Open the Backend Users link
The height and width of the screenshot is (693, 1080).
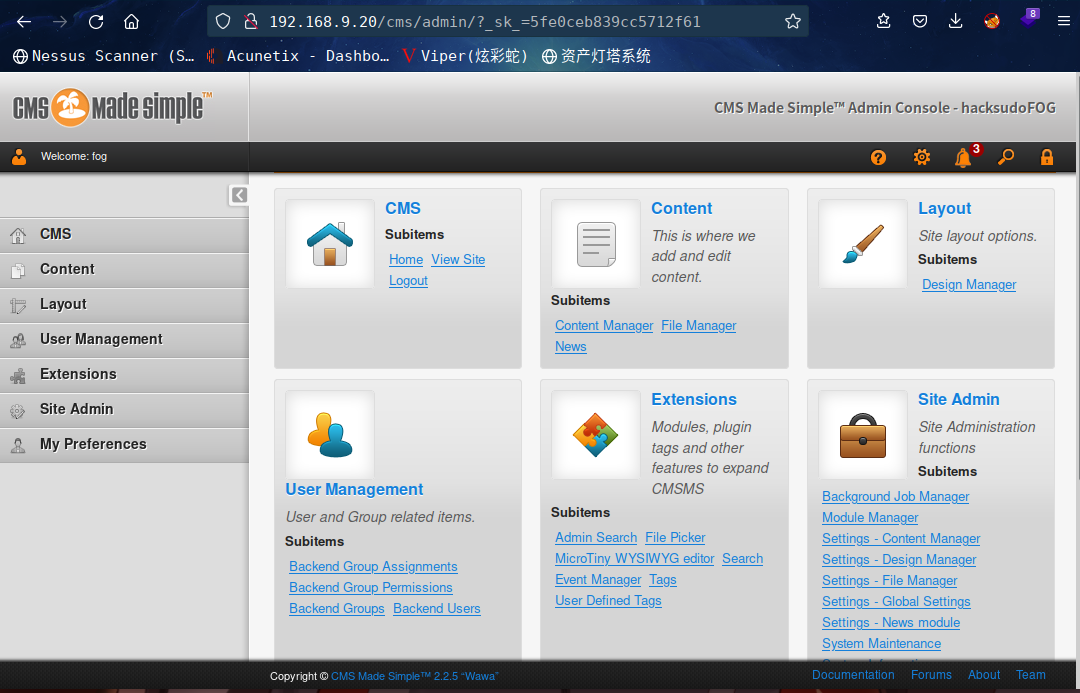tap(437, 609)
